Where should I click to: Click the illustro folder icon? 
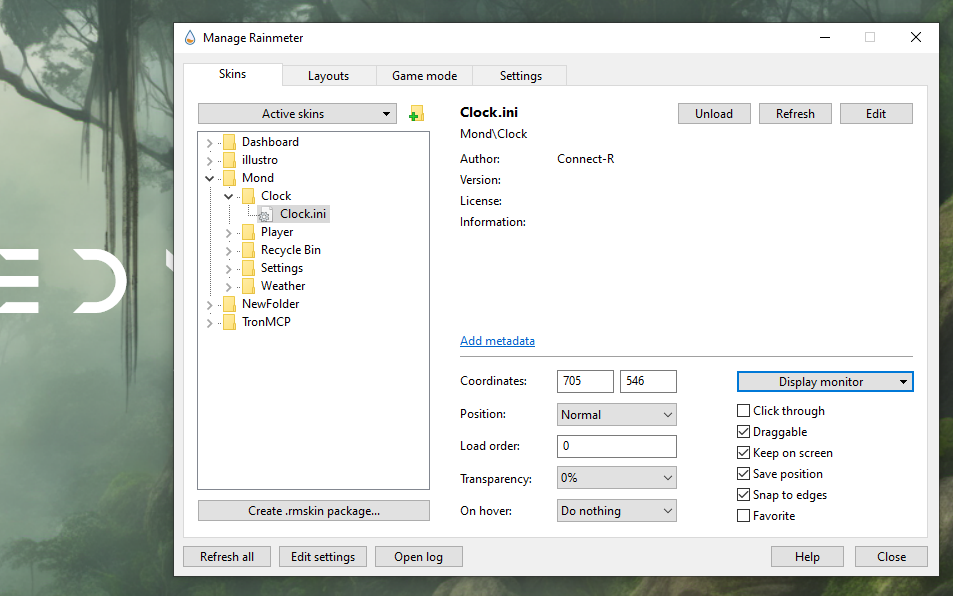(229, 160)
